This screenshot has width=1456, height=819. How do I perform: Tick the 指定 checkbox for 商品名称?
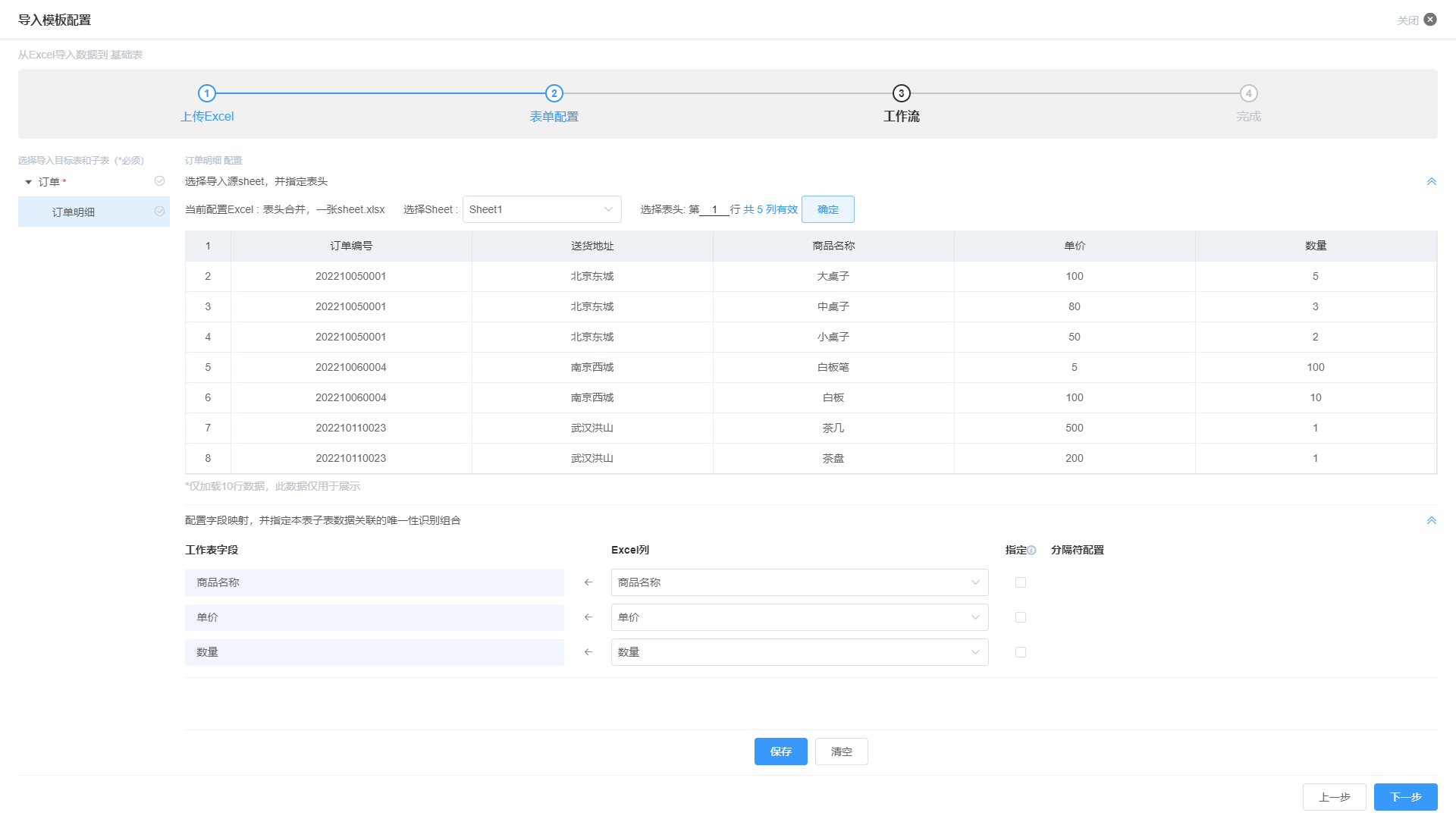1021,582
